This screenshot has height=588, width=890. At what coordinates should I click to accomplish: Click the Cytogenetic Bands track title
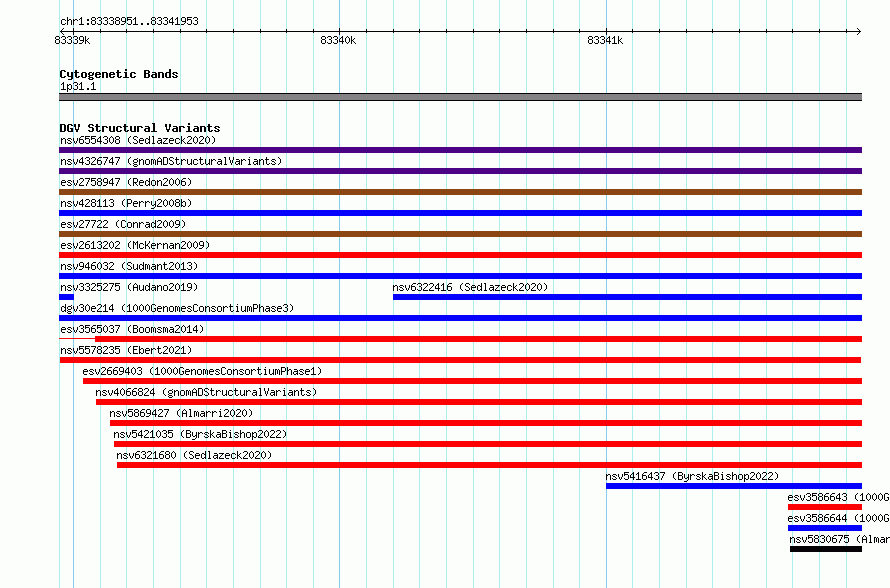119,74
